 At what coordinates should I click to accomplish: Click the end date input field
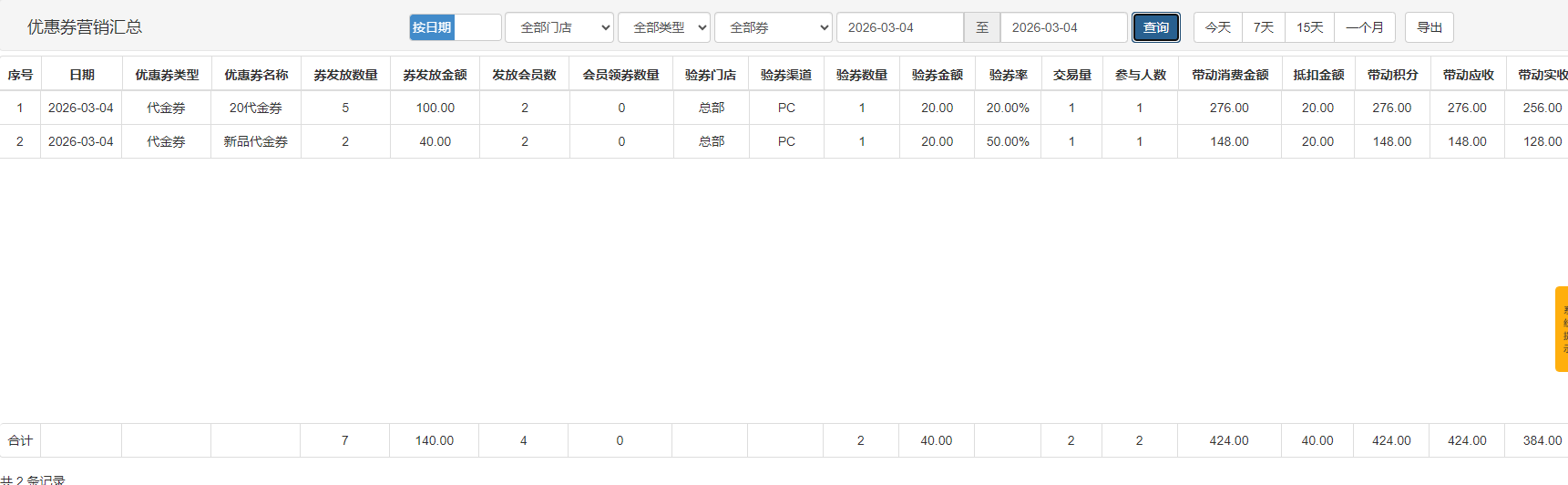tap(1063, 27)
